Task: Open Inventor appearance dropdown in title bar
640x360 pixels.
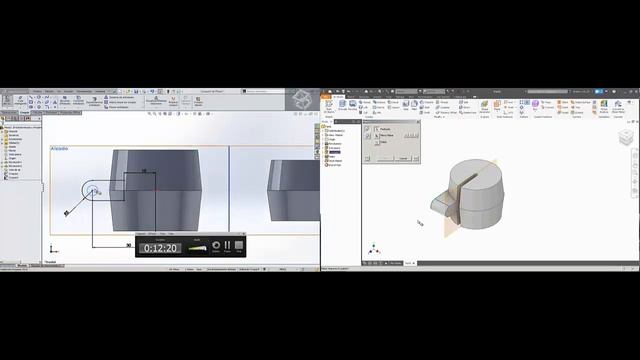Action: (433, 91)
